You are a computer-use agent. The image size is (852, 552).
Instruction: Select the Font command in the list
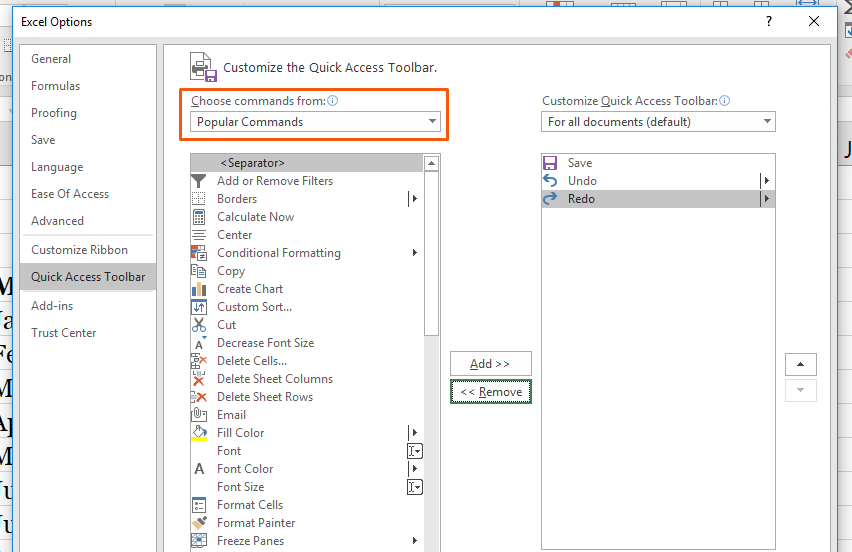306,451
